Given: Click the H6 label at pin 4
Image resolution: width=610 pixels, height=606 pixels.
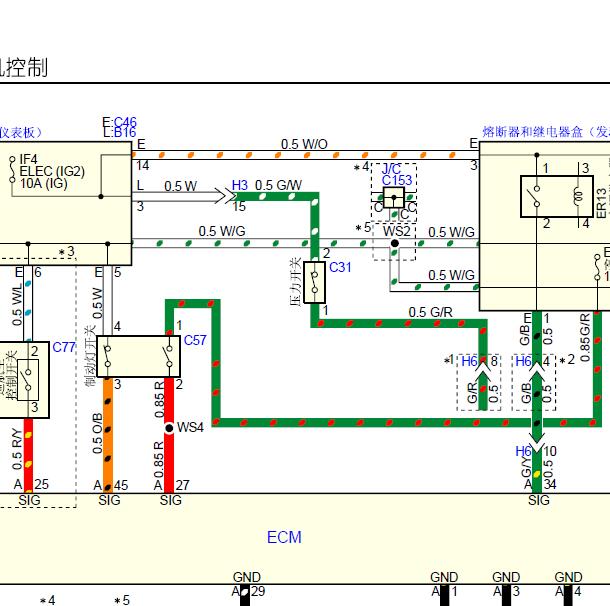Looking at the screenshot, I should point(523,361).
